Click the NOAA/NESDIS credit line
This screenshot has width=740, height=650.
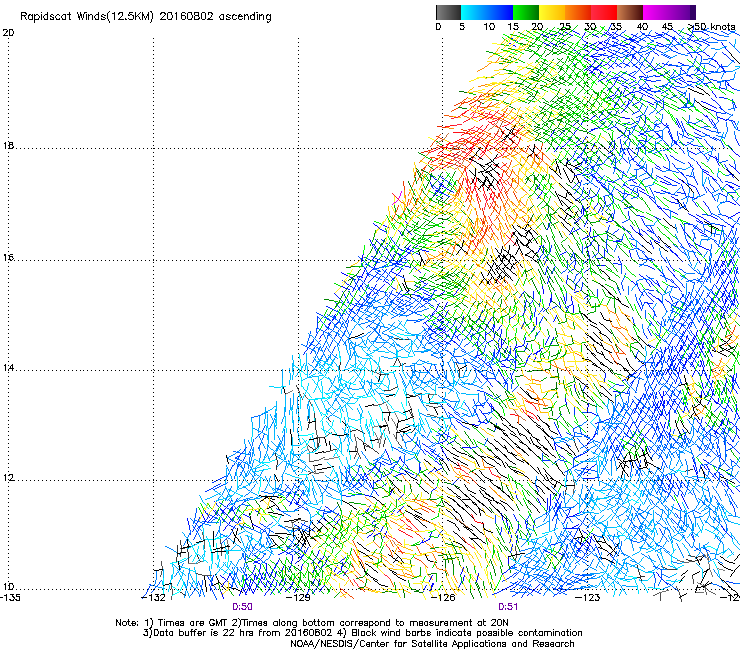[x=432, y=644]
